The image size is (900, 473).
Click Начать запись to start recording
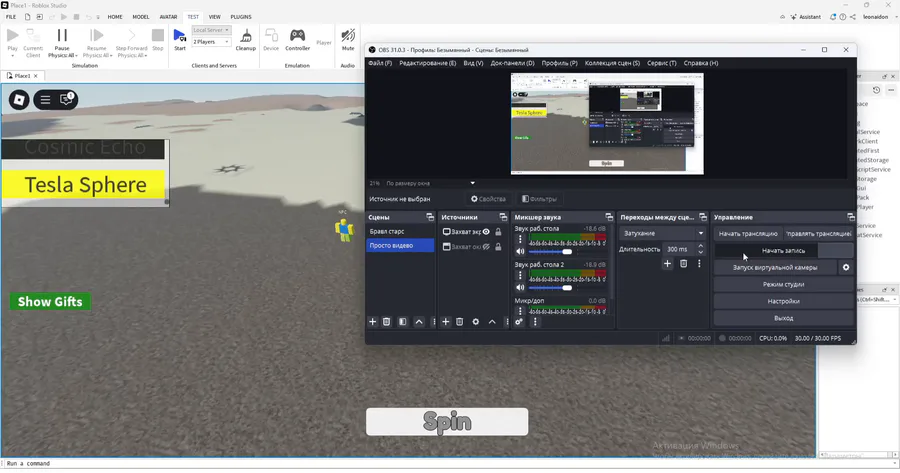tap(783, 250)
